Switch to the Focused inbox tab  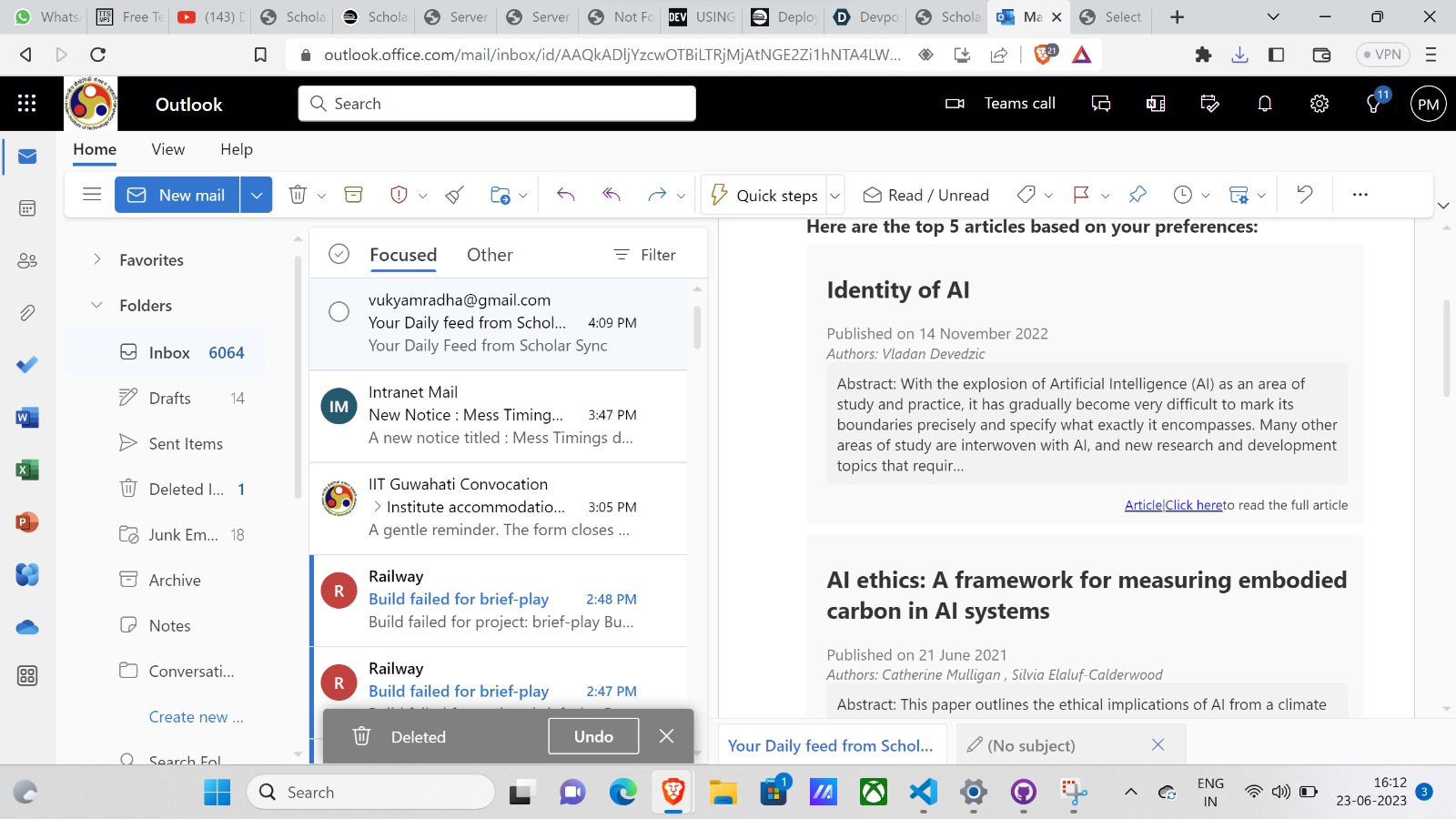click(403, 255)
